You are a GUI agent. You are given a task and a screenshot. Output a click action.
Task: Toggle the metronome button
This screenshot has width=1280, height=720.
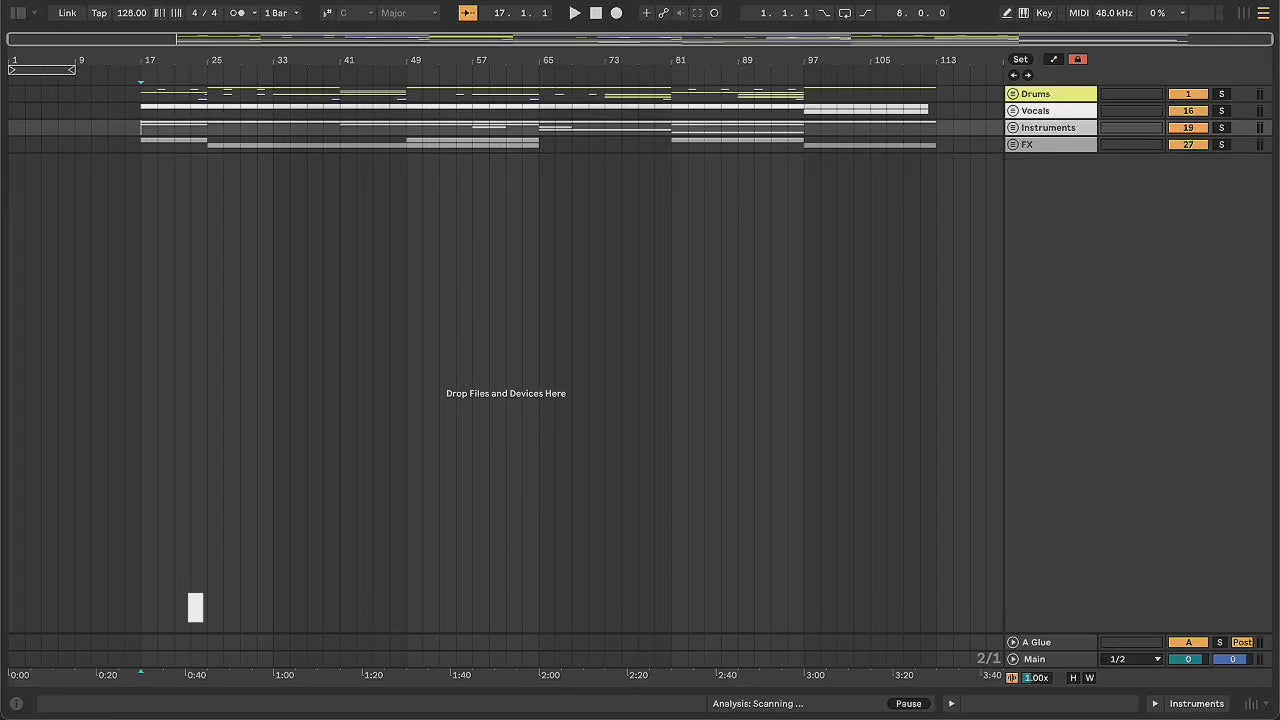[x=237, y=13]
